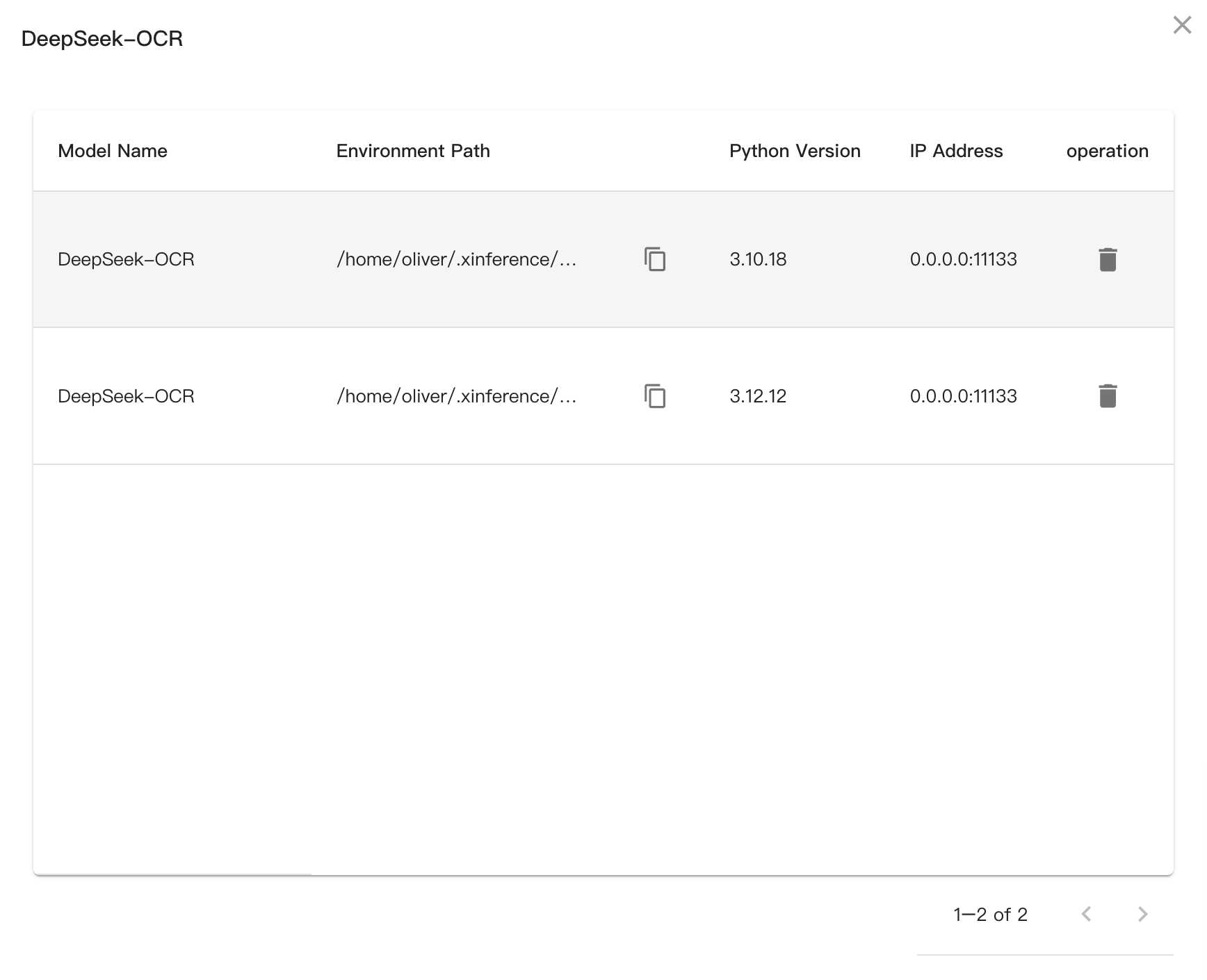Select DeepSeek-OCR name in the 3.10.18 row
Viewport: 1207px width, 980px height.
(126, 259)
